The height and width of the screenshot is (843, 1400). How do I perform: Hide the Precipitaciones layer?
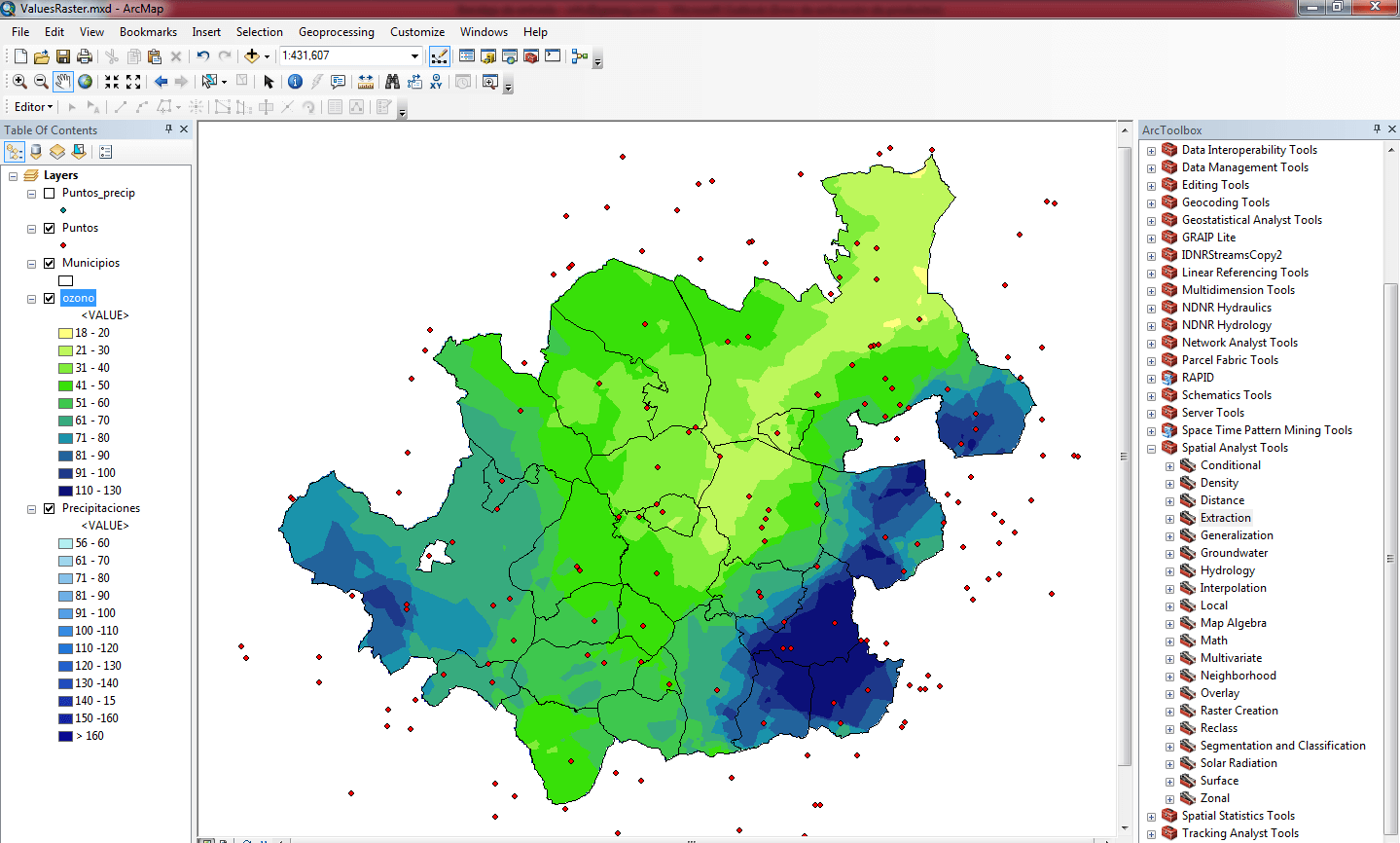tap(50, 508)
